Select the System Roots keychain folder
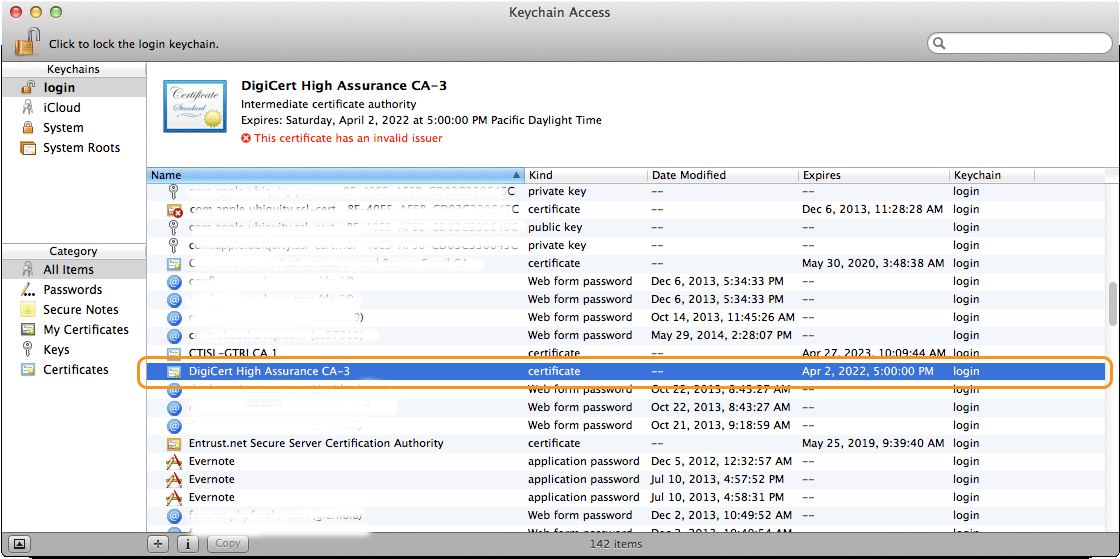1120x559 pixels. (80, 148)
